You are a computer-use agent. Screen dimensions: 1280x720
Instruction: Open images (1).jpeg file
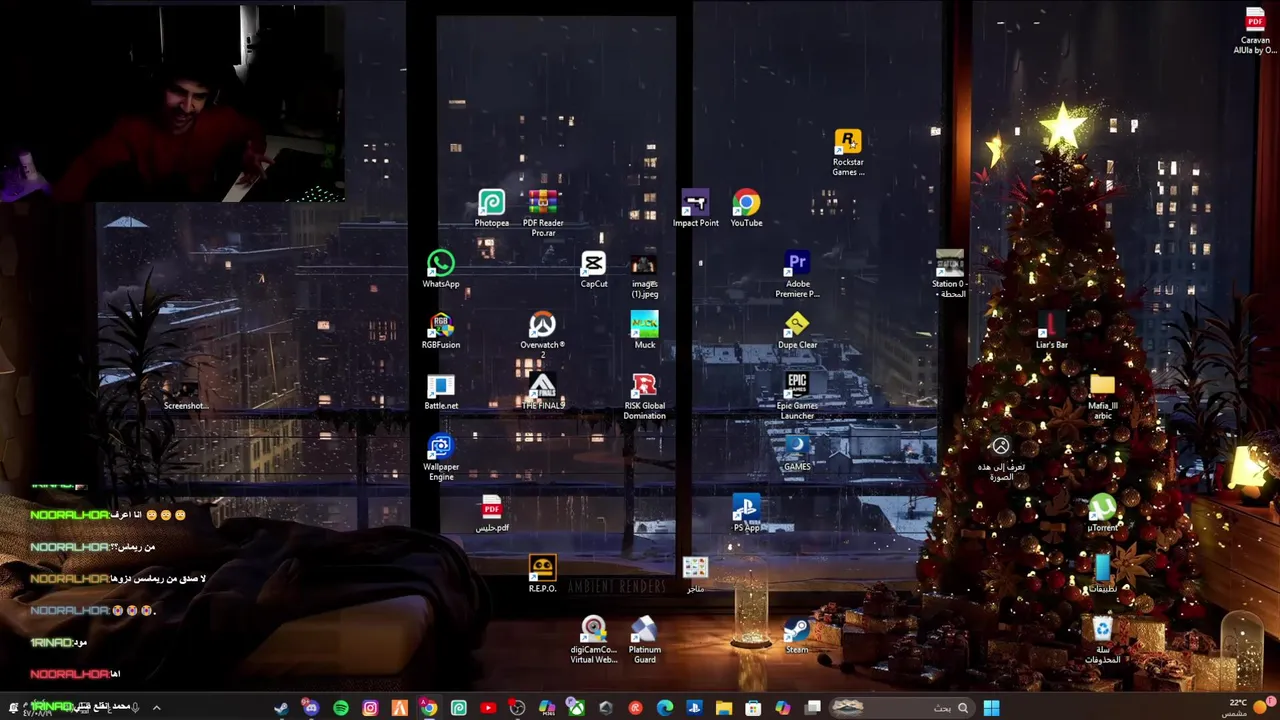pos(645,275)
